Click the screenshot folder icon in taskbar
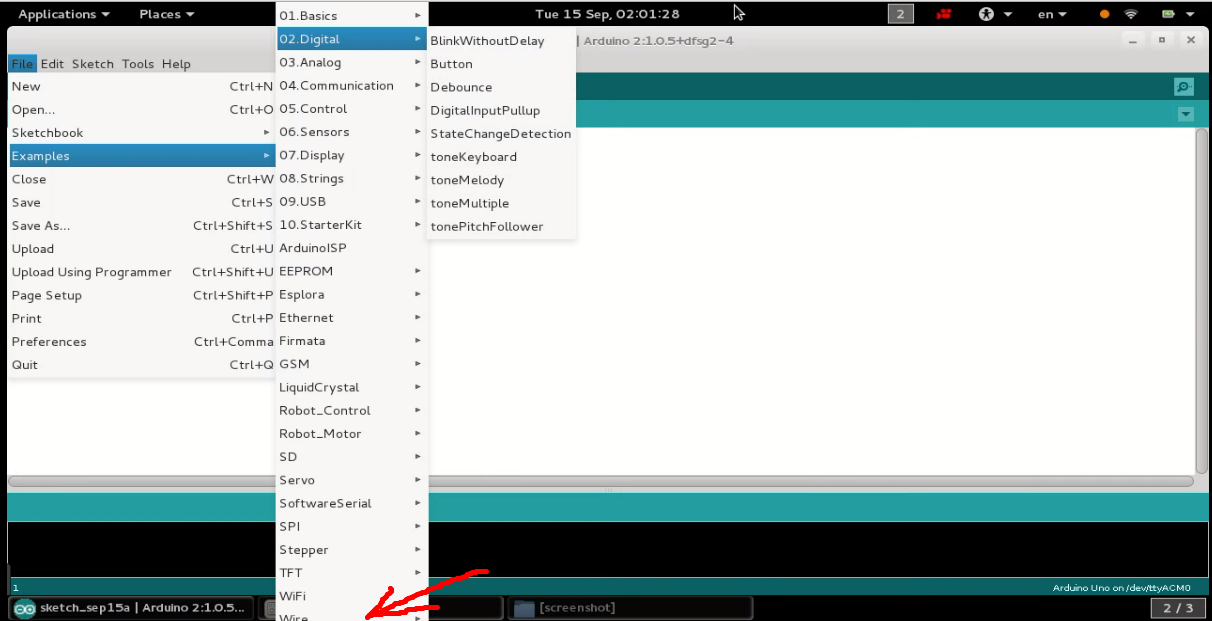1212x621 pixels. pos(523,608)
